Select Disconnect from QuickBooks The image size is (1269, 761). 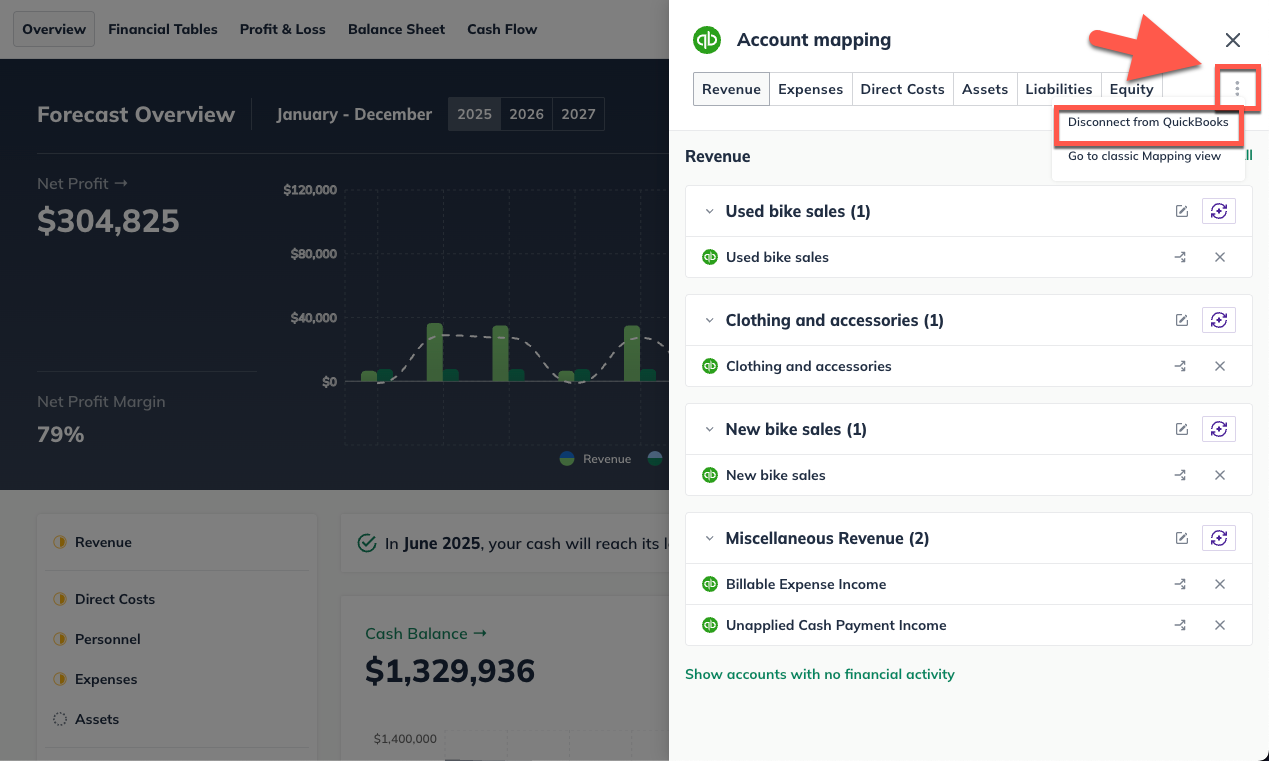coord(1147,123)
